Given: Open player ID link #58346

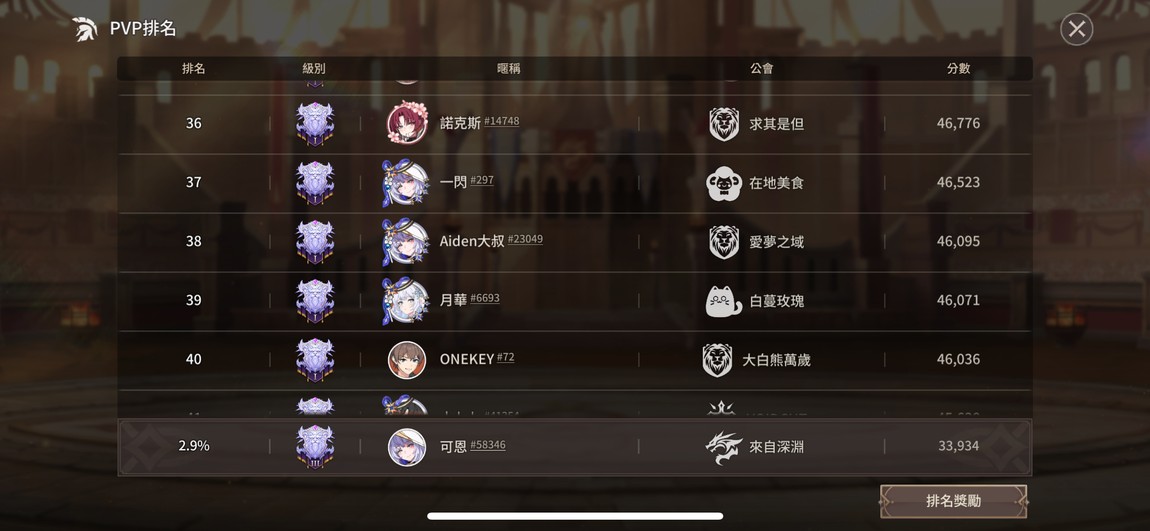Looking at the screenshot, I should tap(488, 445).
